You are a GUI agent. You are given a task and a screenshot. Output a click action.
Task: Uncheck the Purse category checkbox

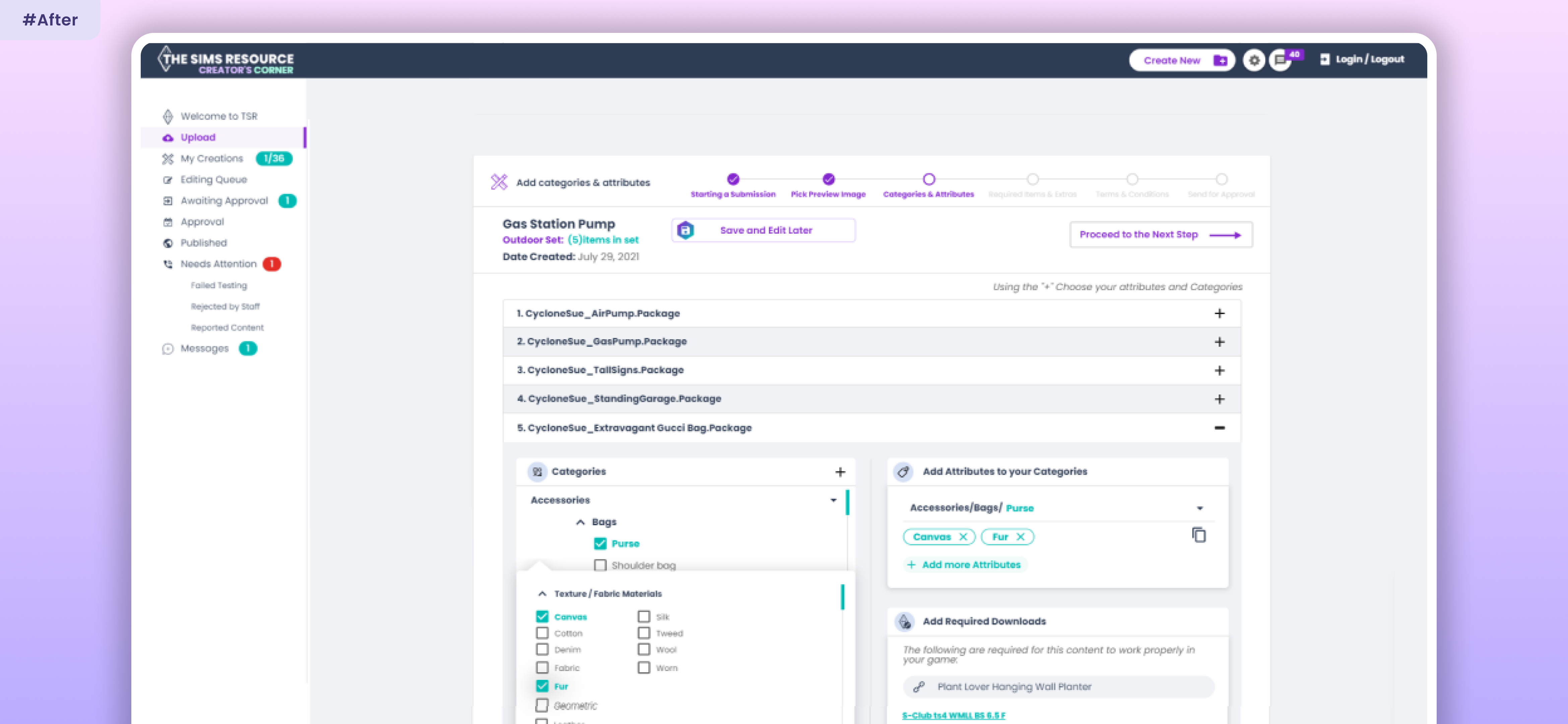[x=600, y=544]
